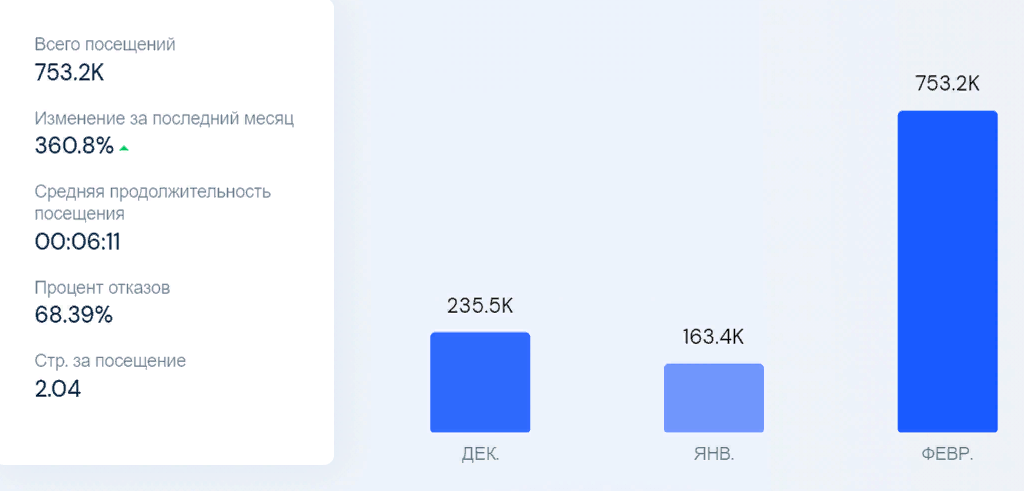
Task: Click the "ДЕК." month axis label
Action: point(480,455)
